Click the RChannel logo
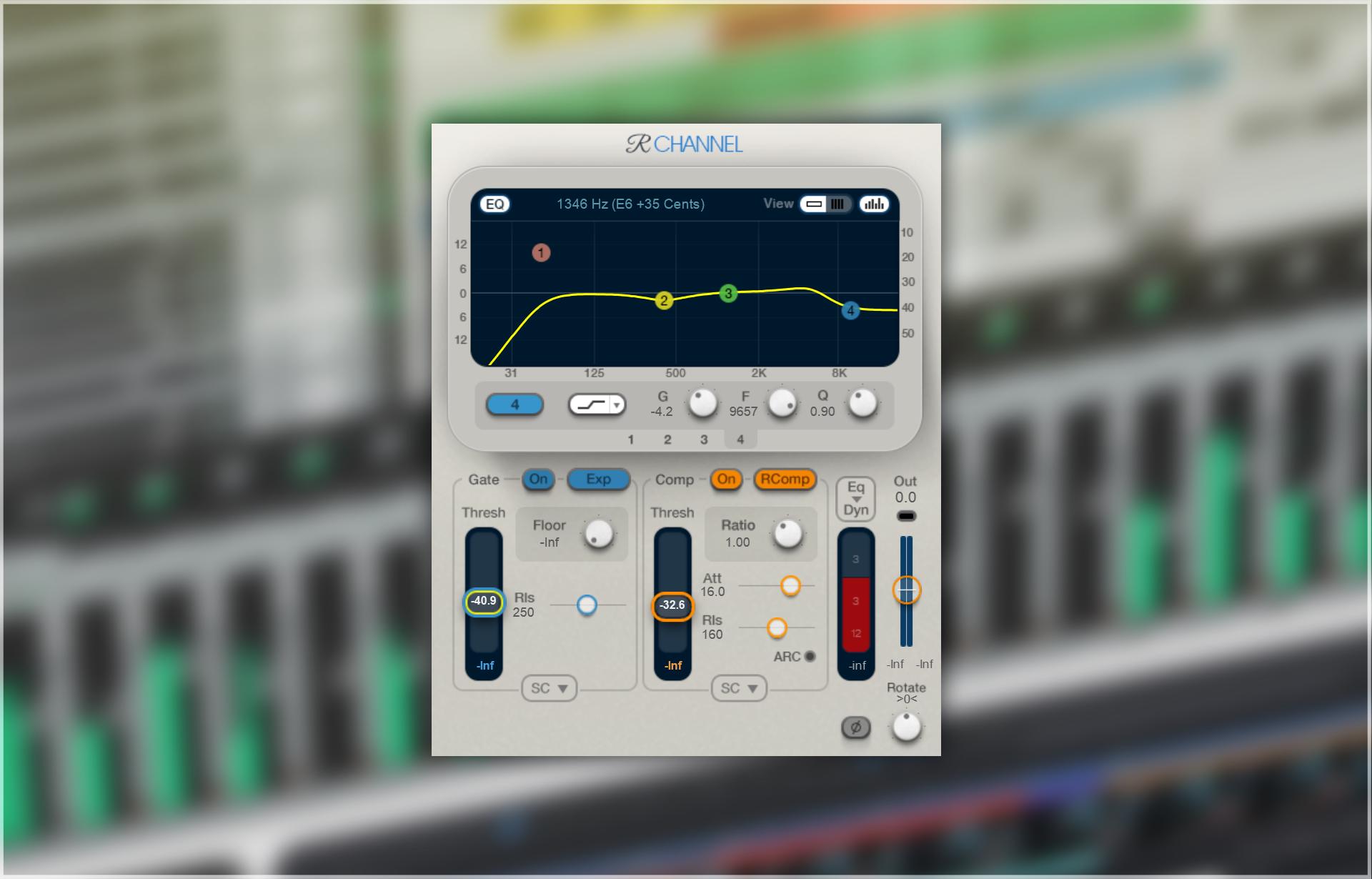This screenshot has width=1372, height=879. 685,144
